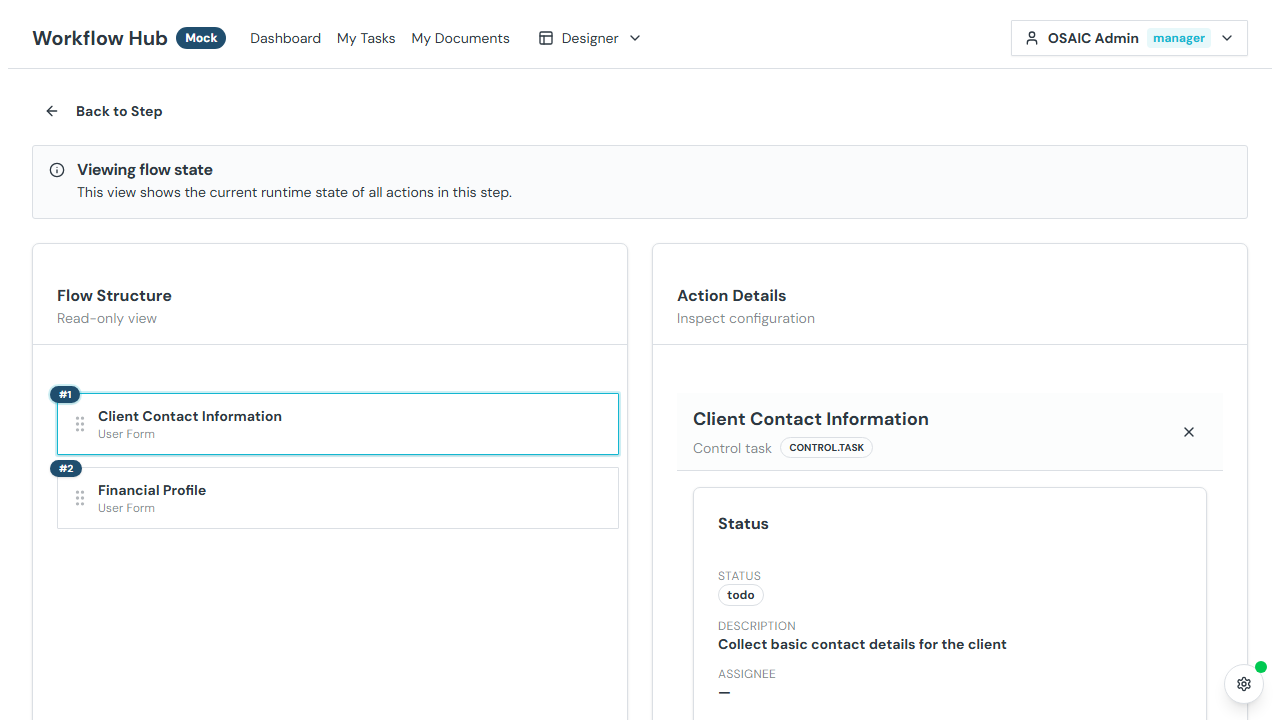The image size is (1280, 720).
Task: Open My Documents
Action: point(460,38)
